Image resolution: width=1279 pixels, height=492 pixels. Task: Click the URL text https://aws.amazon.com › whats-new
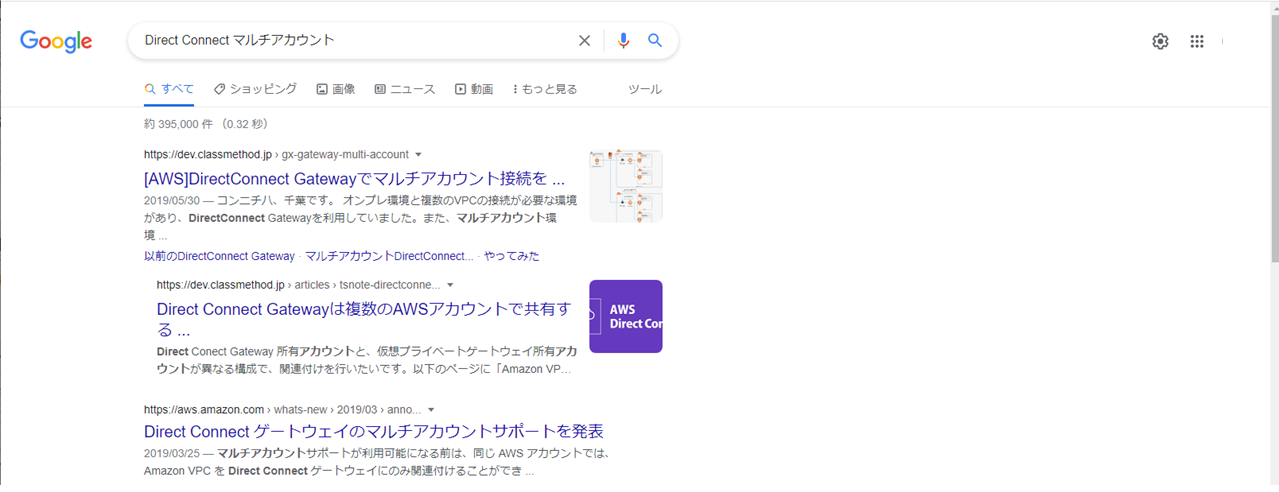[x=233, y=409]
